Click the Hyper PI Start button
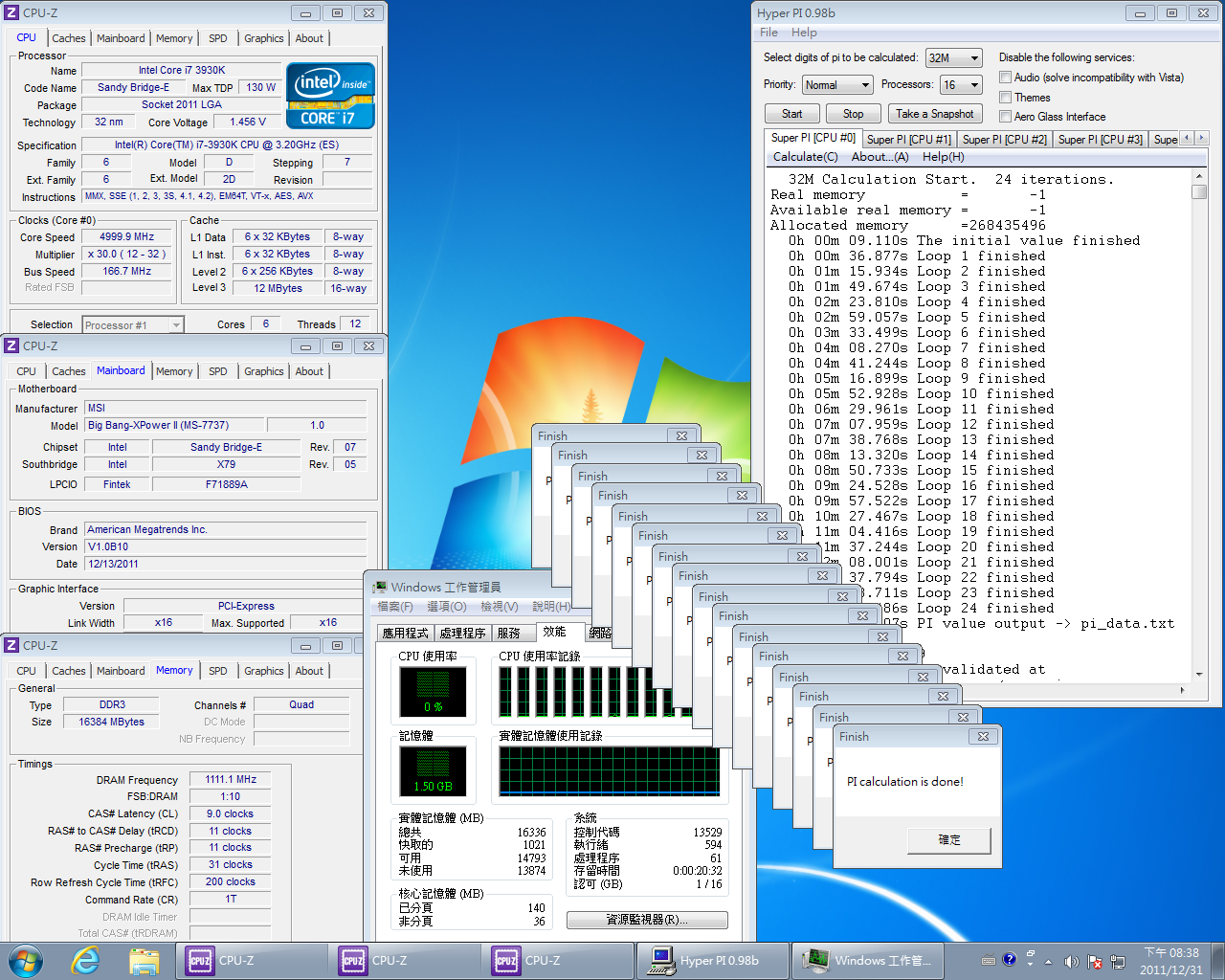This screenshot has width=1225, height=980. [x=792, y=114]
